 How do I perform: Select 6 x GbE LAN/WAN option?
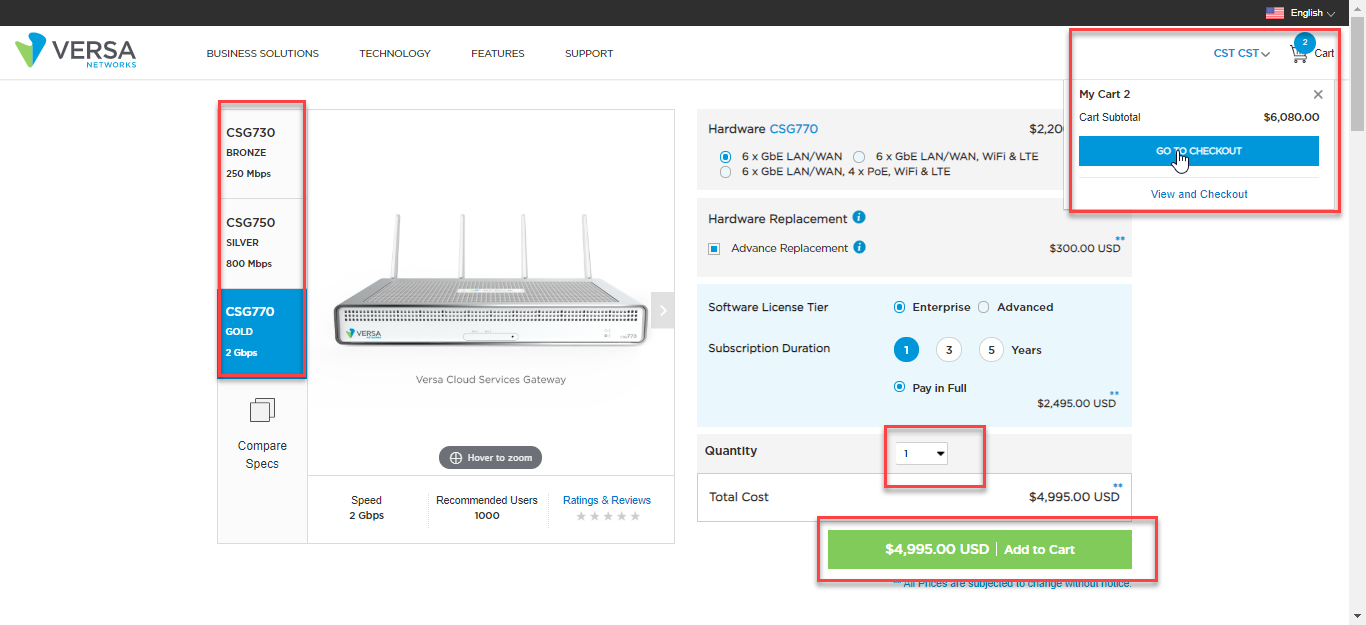[725, 157]
